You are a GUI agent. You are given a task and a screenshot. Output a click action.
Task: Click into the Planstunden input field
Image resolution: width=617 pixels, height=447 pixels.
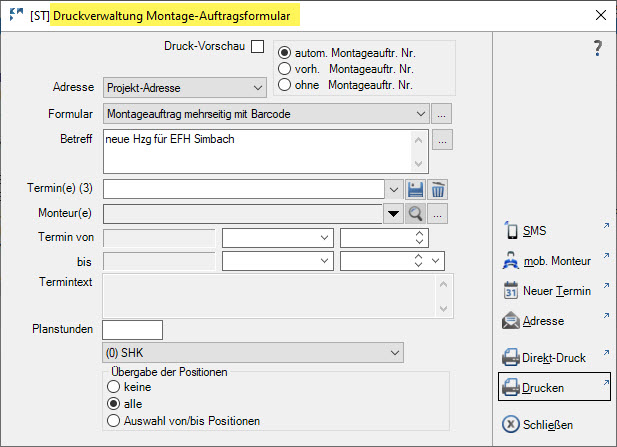click(132, 330)
